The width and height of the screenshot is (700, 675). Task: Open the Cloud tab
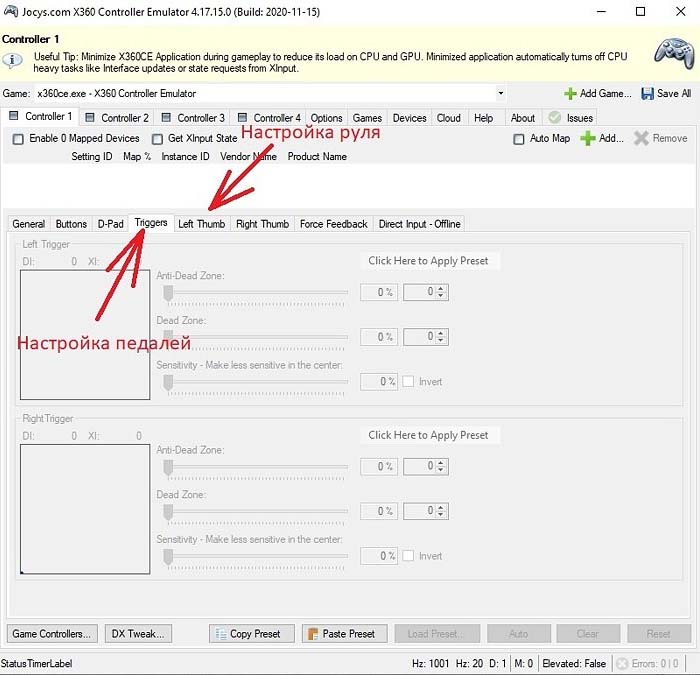(449, 118)
